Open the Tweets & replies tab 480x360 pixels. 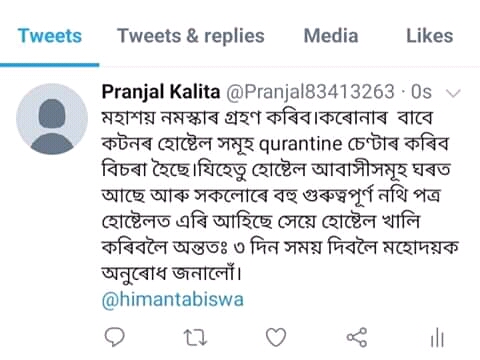coord(191,36)
